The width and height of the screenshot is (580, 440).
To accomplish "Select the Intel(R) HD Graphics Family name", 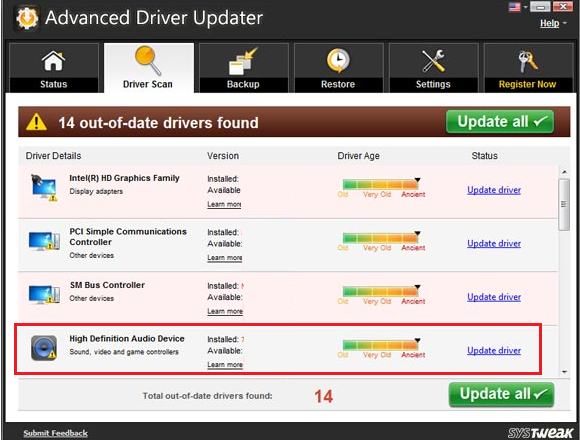I will (x=124, y=178).
